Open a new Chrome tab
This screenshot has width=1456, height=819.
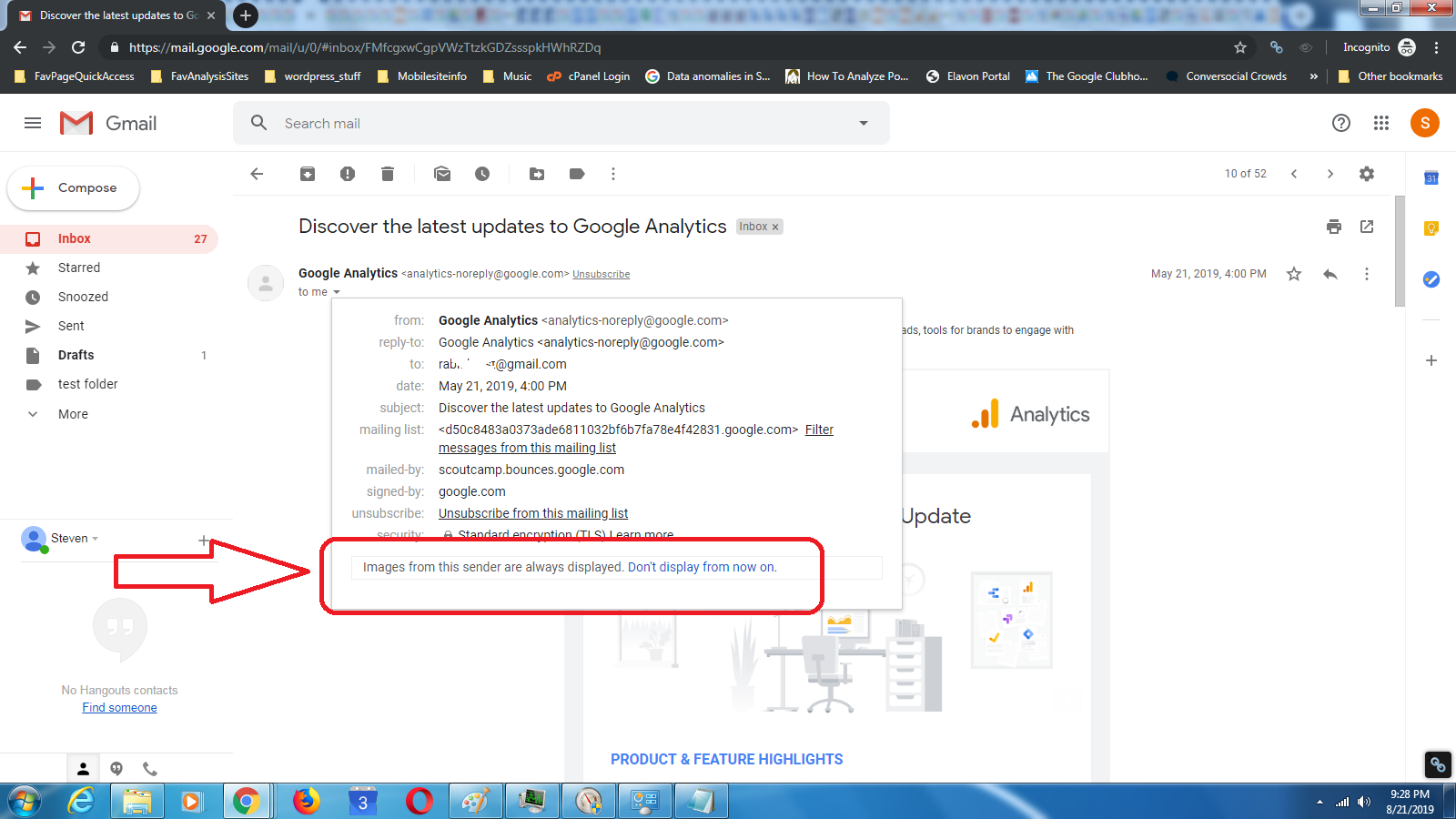[245, 15]
